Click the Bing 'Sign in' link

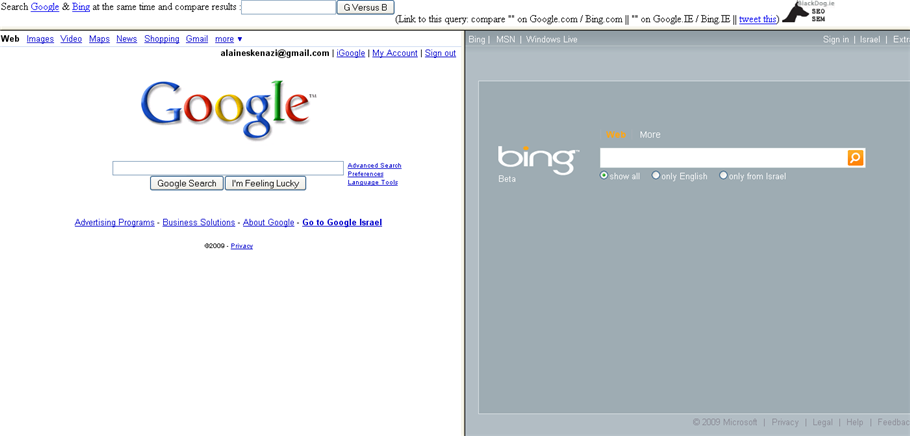[x=836, y=39]
